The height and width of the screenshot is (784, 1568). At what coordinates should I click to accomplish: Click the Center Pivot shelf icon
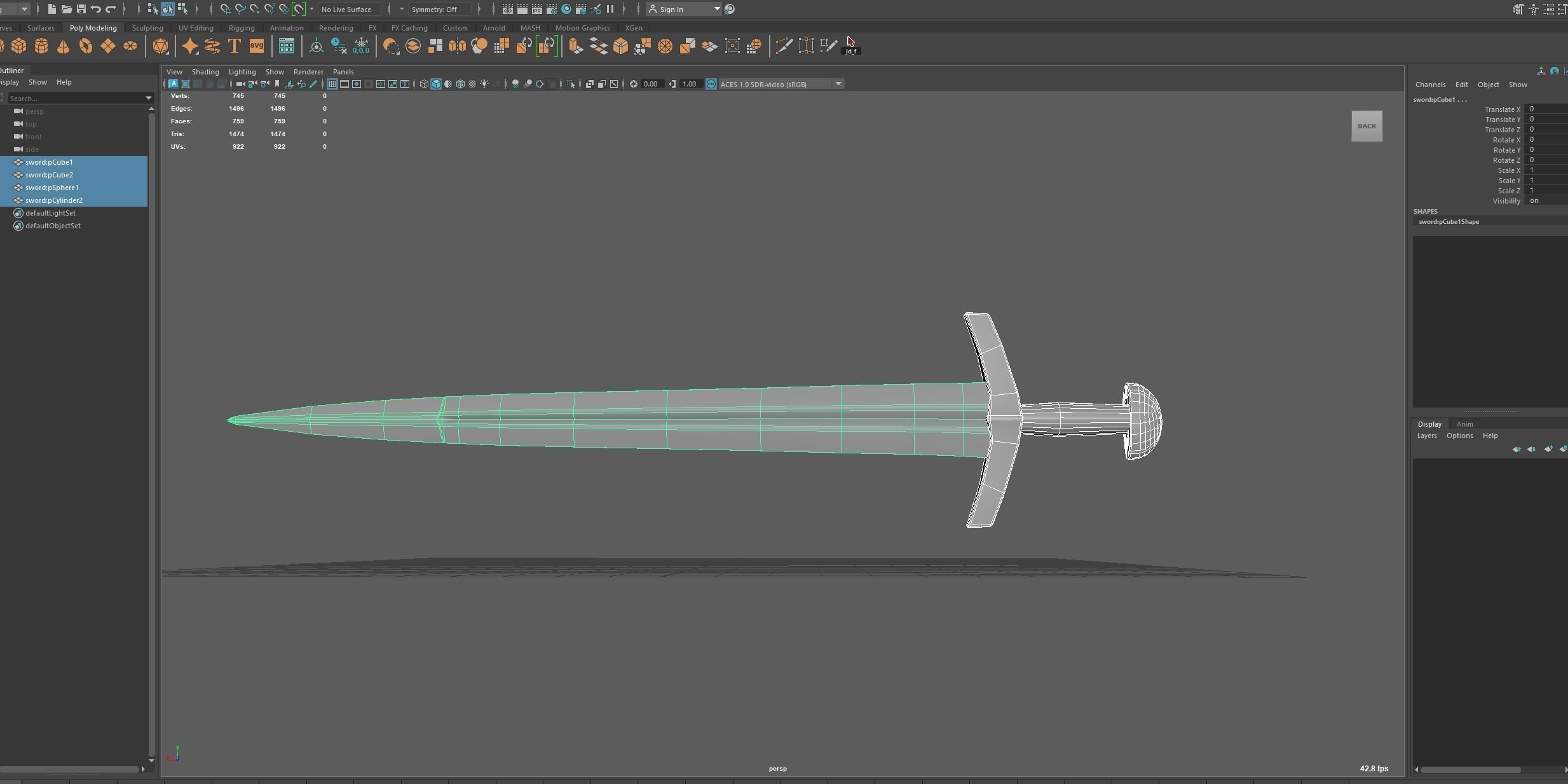tap(316, 46)
